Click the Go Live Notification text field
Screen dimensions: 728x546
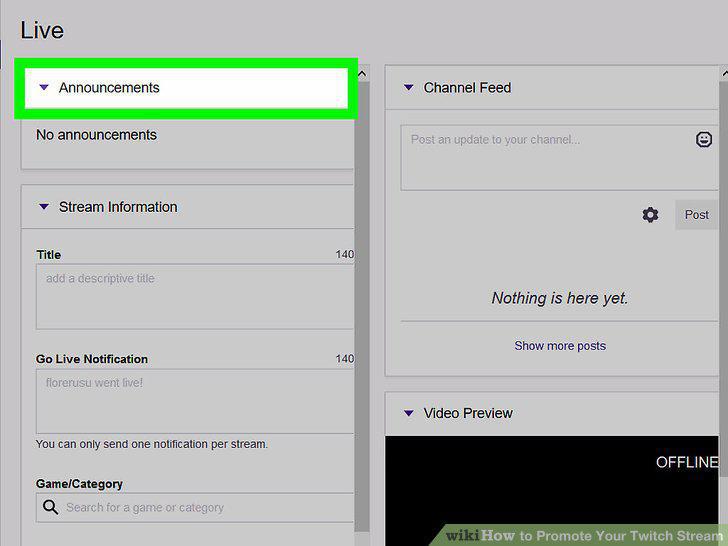195,402
